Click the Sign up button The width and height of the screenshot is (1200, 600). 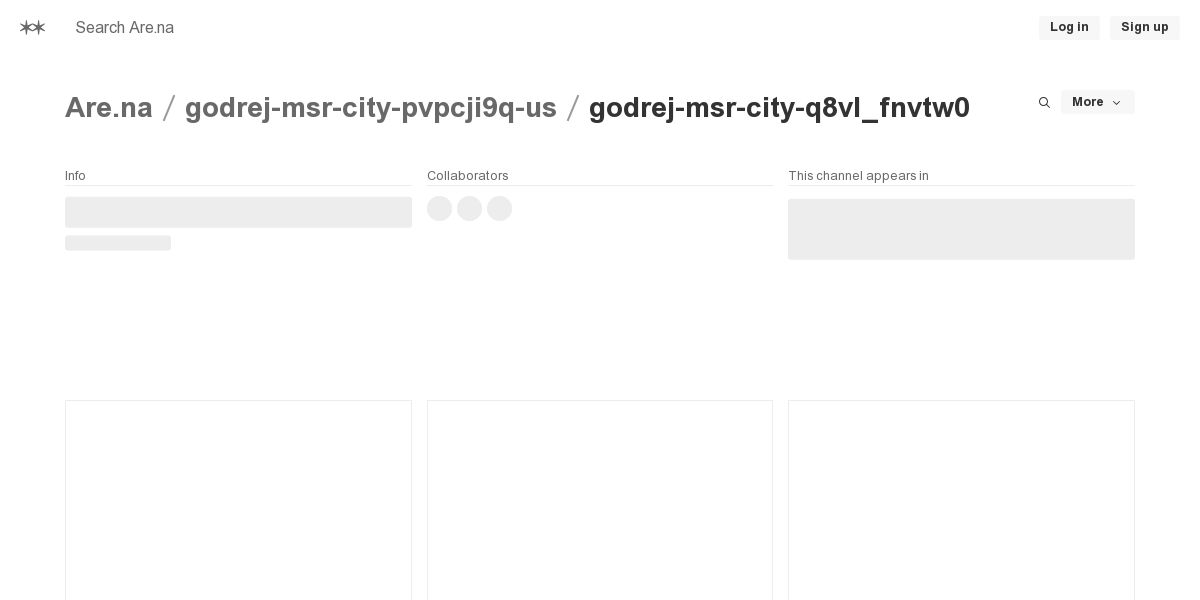(x=1144, y=27)
